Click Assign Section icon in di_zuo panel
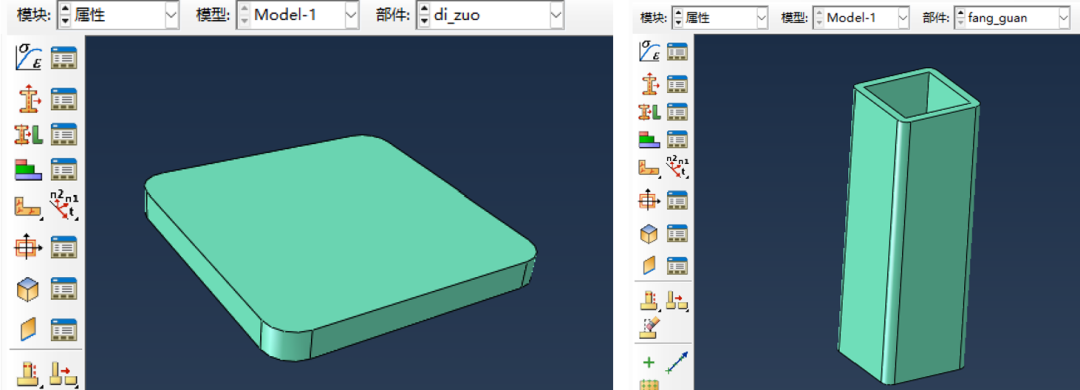Viewport: 1080px width, 390px height. coord(28,134)
